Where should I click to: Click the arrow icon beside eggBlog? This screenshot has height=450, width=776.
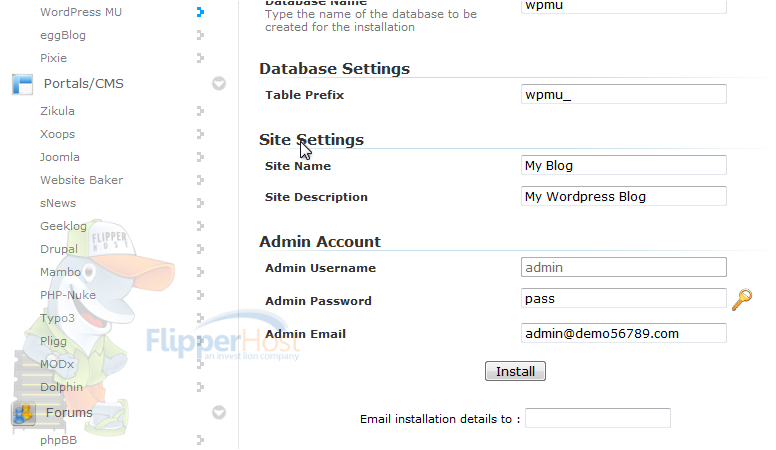200,35
